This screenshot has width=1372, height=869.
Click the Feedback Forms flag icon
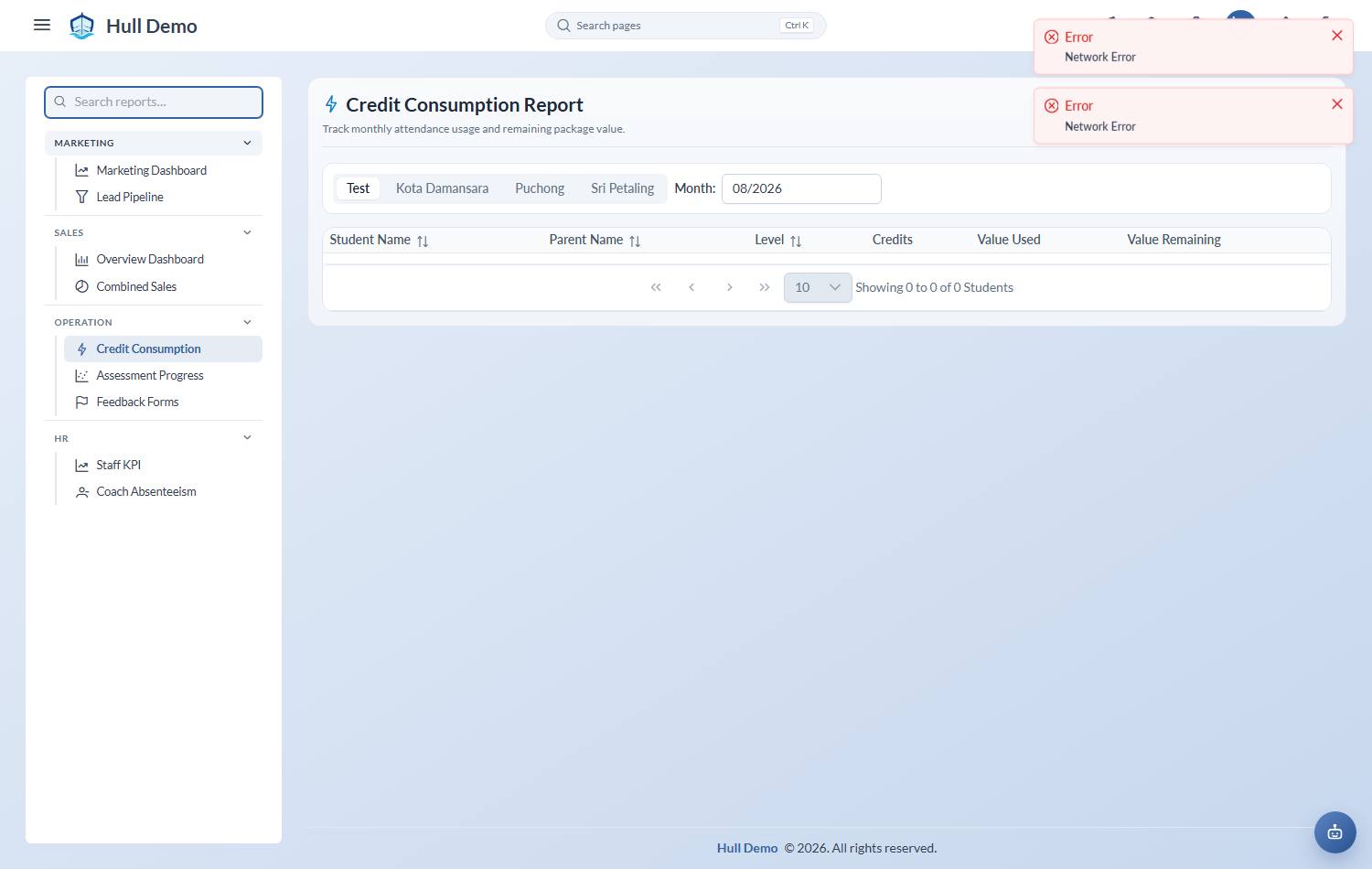[x=81, y=402]
